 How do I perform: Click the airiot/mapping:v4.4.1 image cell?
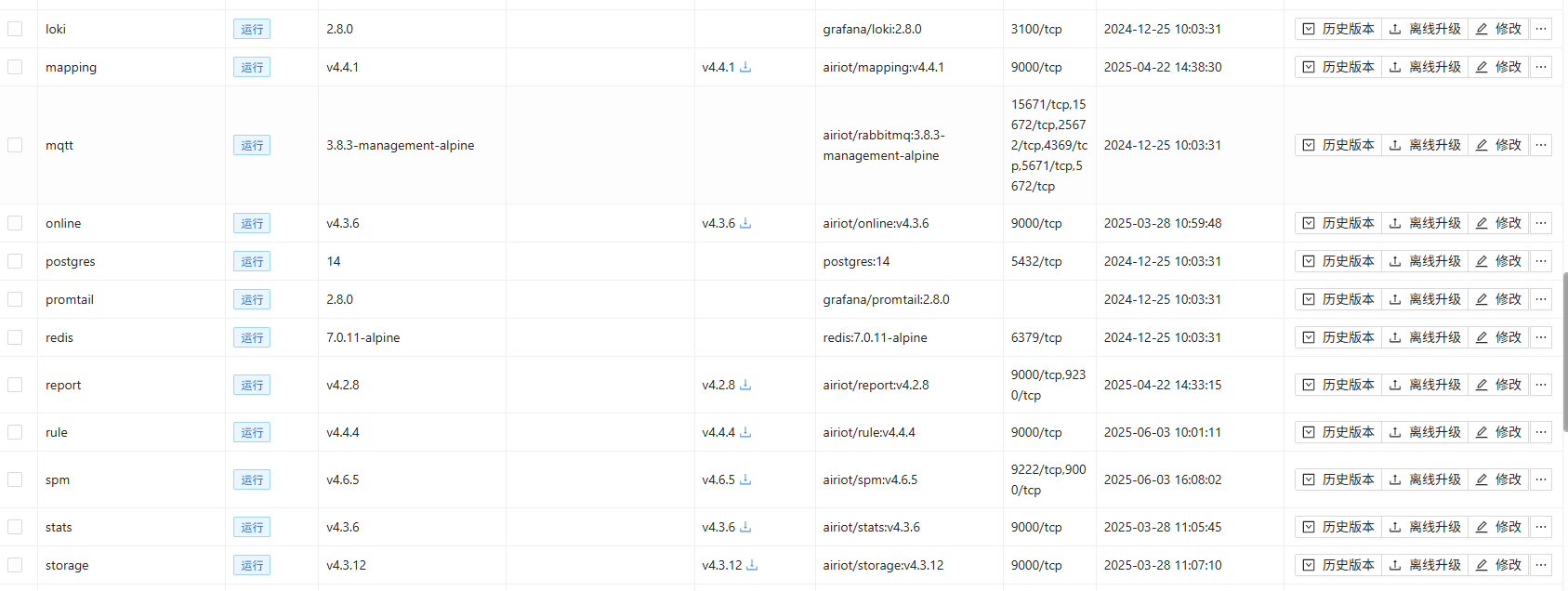883,67
